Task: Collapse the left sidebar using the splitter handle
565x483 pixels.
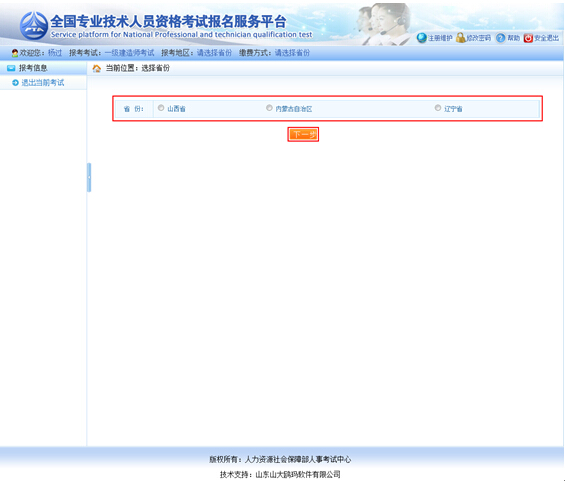Action: pyautogui.click(x=89, y=177)
